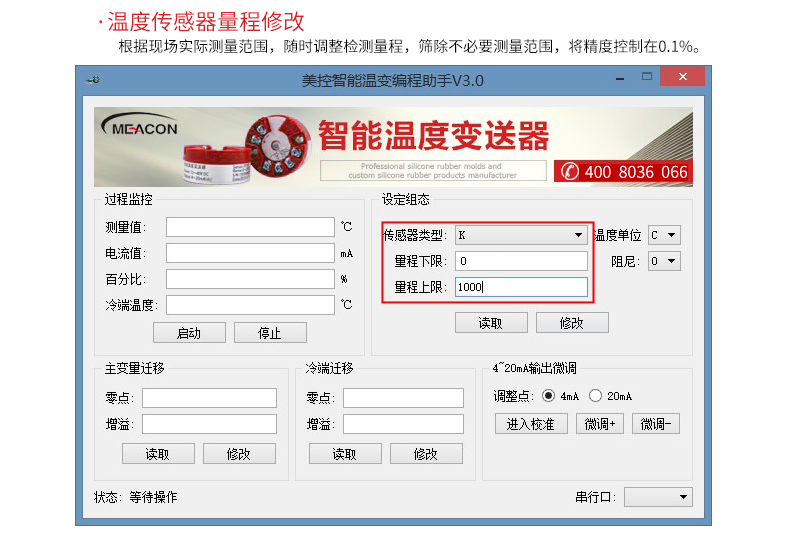The image size is (790, 555).
Task: Click the 进入校准 button
Action: pos(531,424)
